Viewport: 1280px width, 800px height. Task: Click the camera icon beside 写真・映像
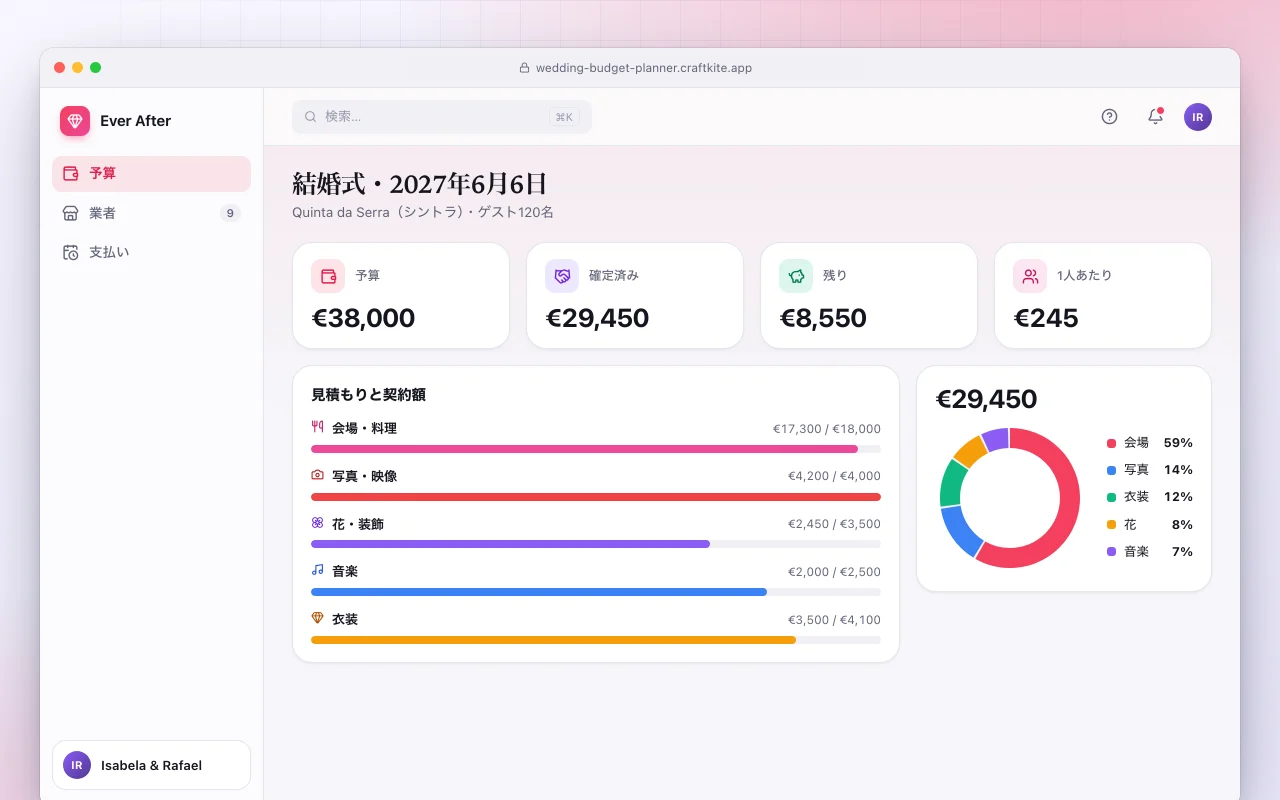[317, 475]
